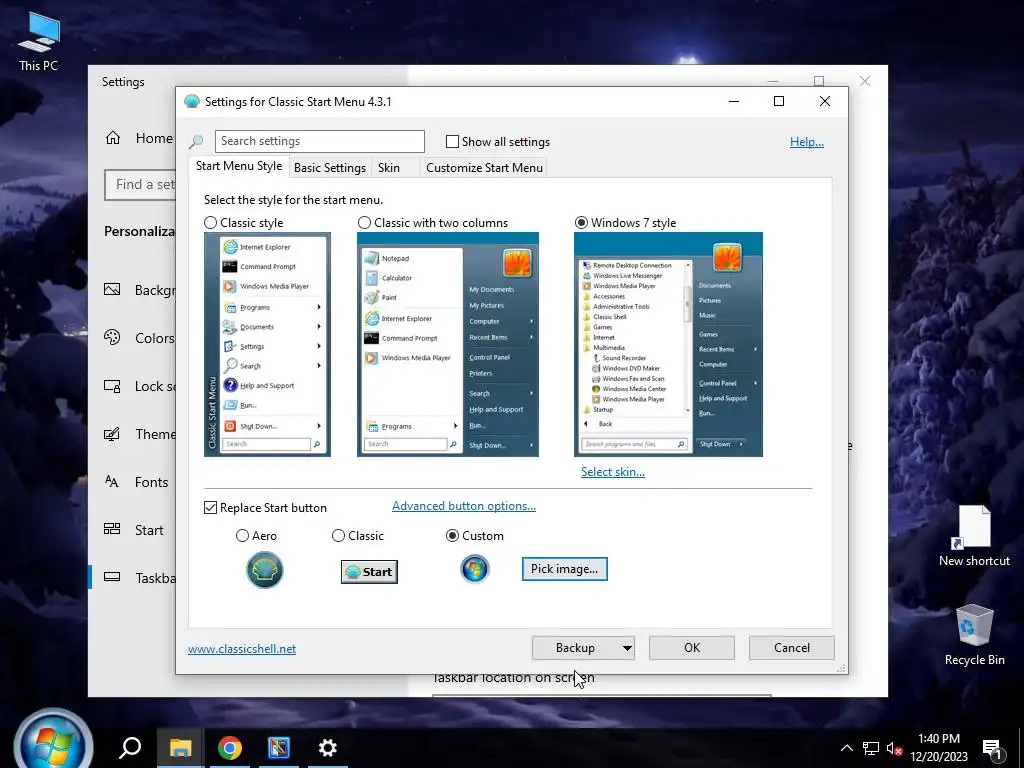Click the Classic style menu preview thumbnail
The width and height of the screenshot is (1024, 768).
tap(267, 344)
